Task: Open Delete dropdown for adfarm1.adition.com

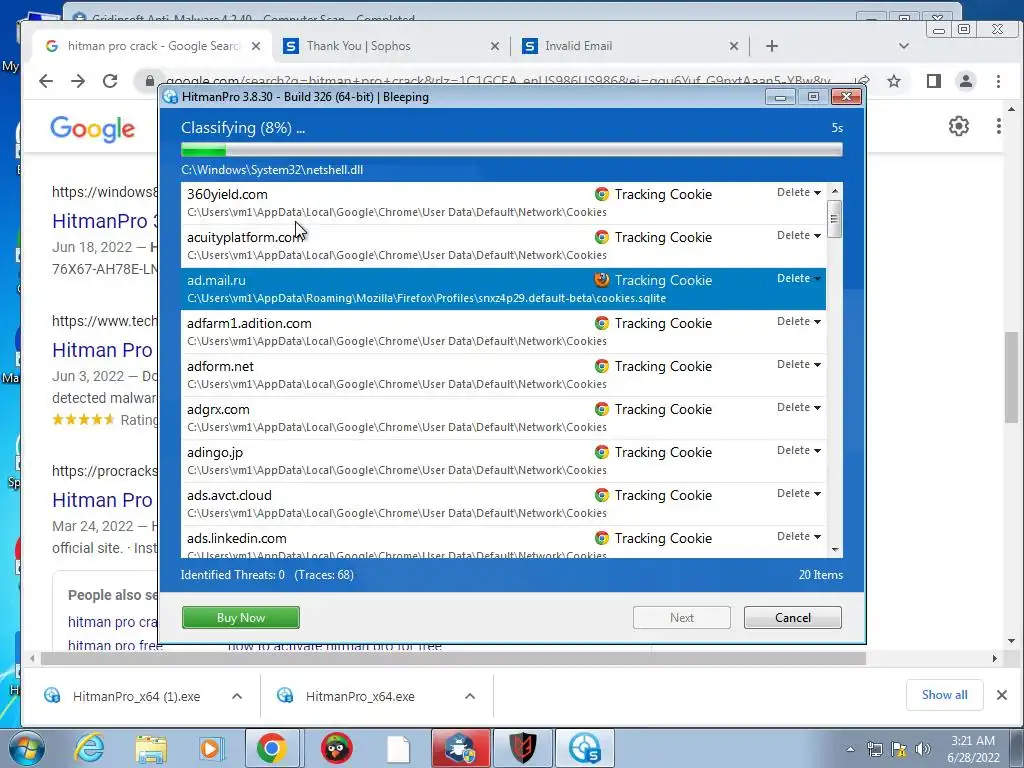Action: (799, 322)
